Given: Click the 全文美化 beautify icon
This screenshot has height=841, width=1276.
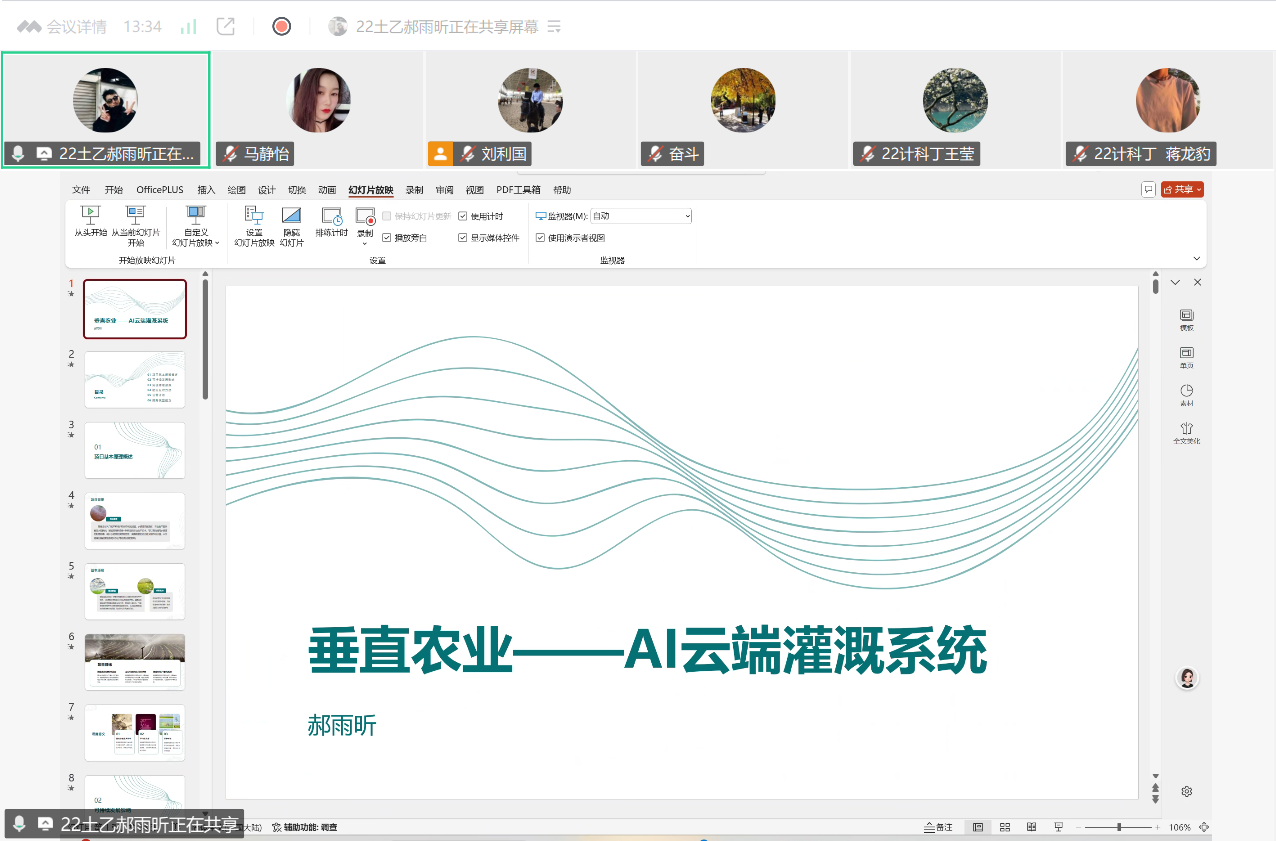Looking at the screenshot, I should pyautogui.click(x=1187, y=428).
